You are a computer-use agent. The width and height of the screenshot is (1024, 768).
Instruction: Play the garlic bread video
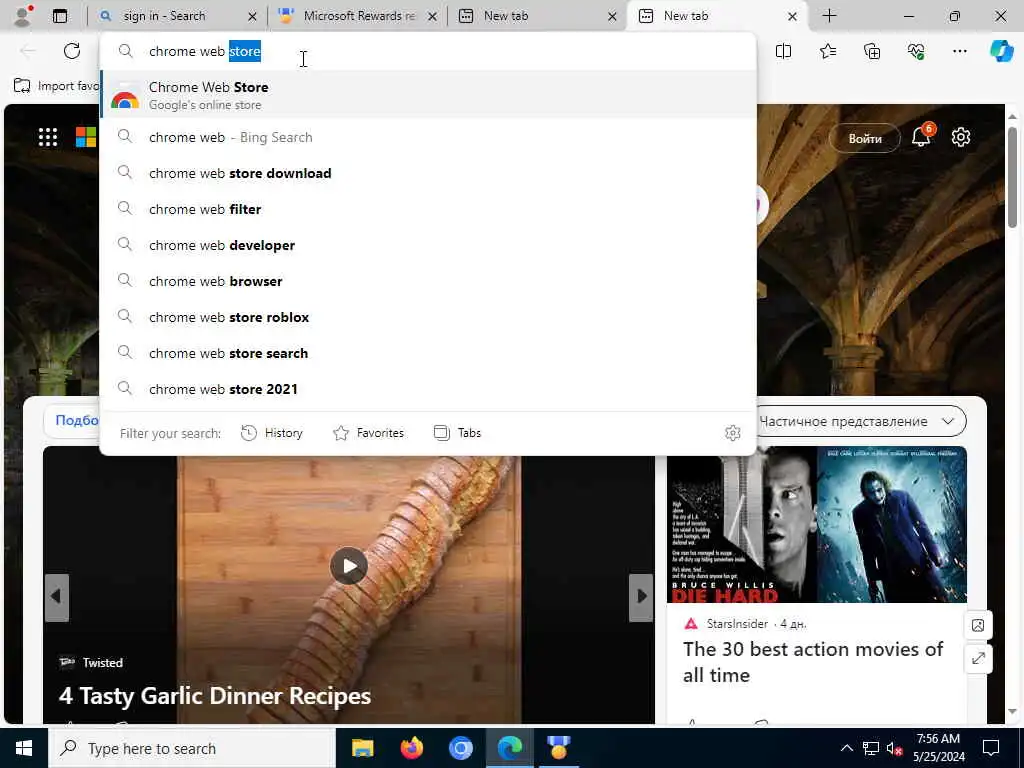pyautogui.click(x=349, y=566)
